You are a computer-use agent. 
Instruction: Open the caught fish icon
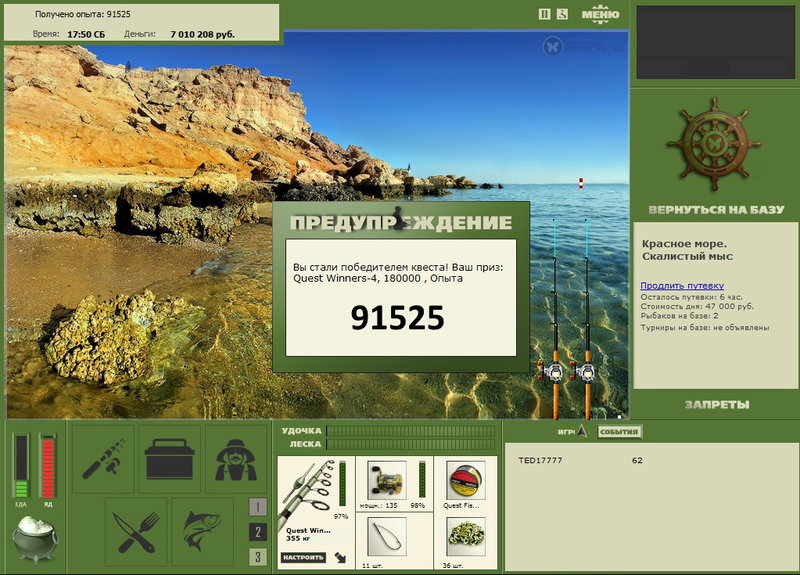pos(201,527)
